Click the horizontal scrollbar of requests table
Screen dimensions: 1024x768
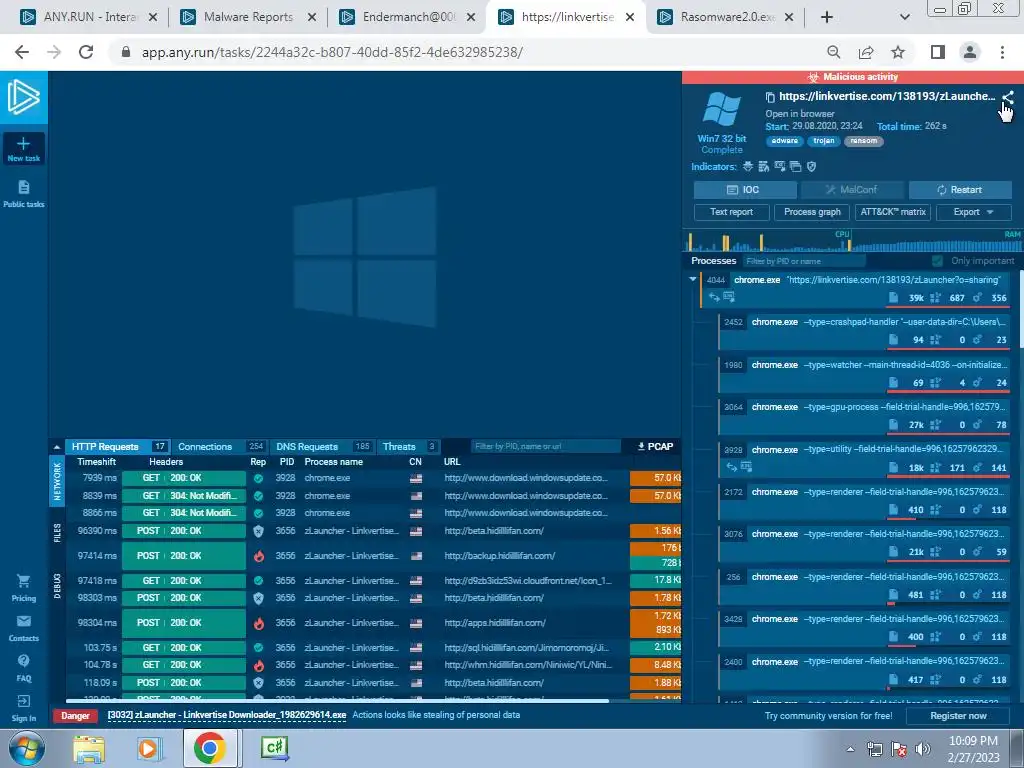(338, 701)
